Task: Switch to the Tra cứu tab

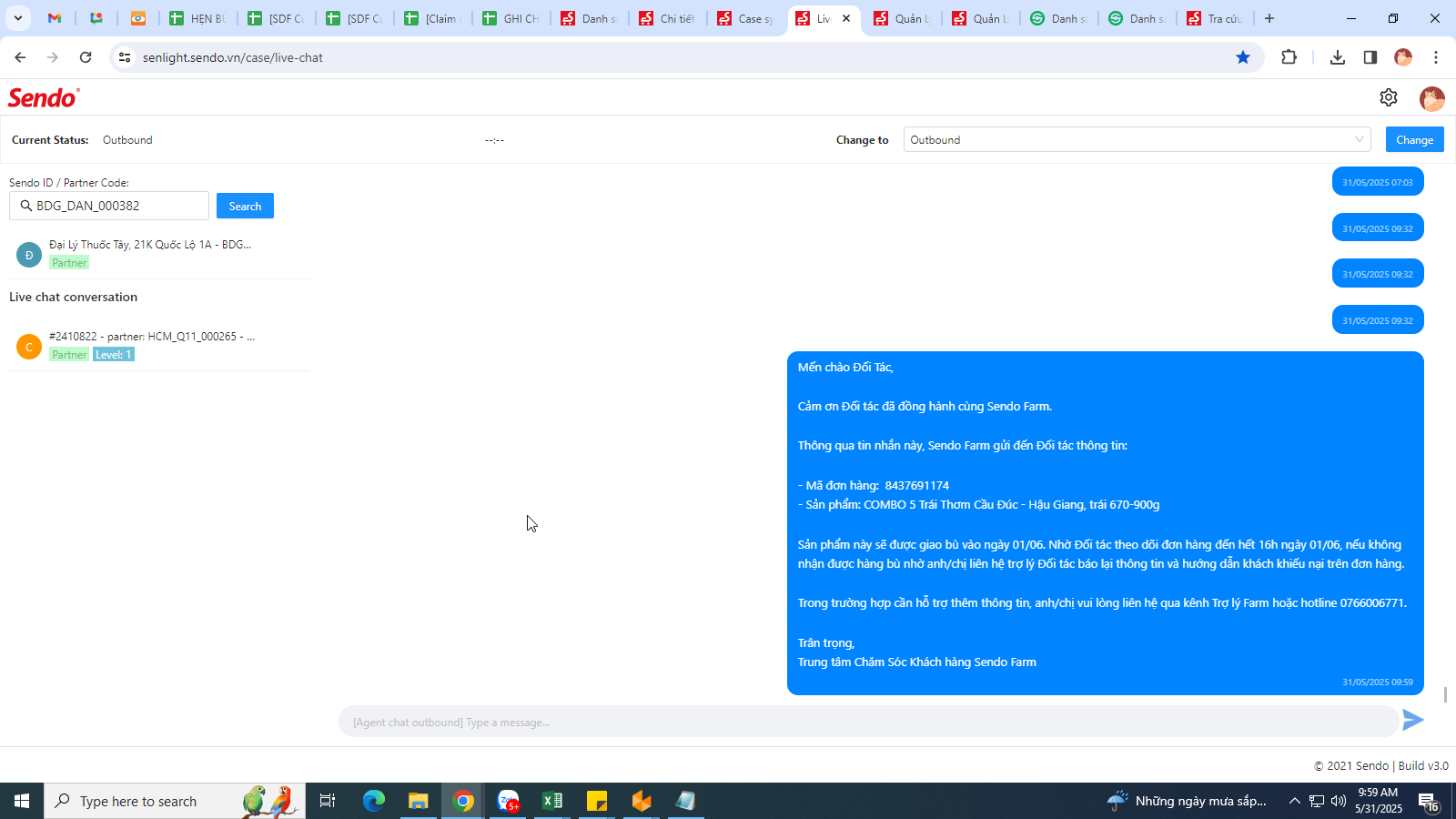Action: click(x=1217, y=18)
